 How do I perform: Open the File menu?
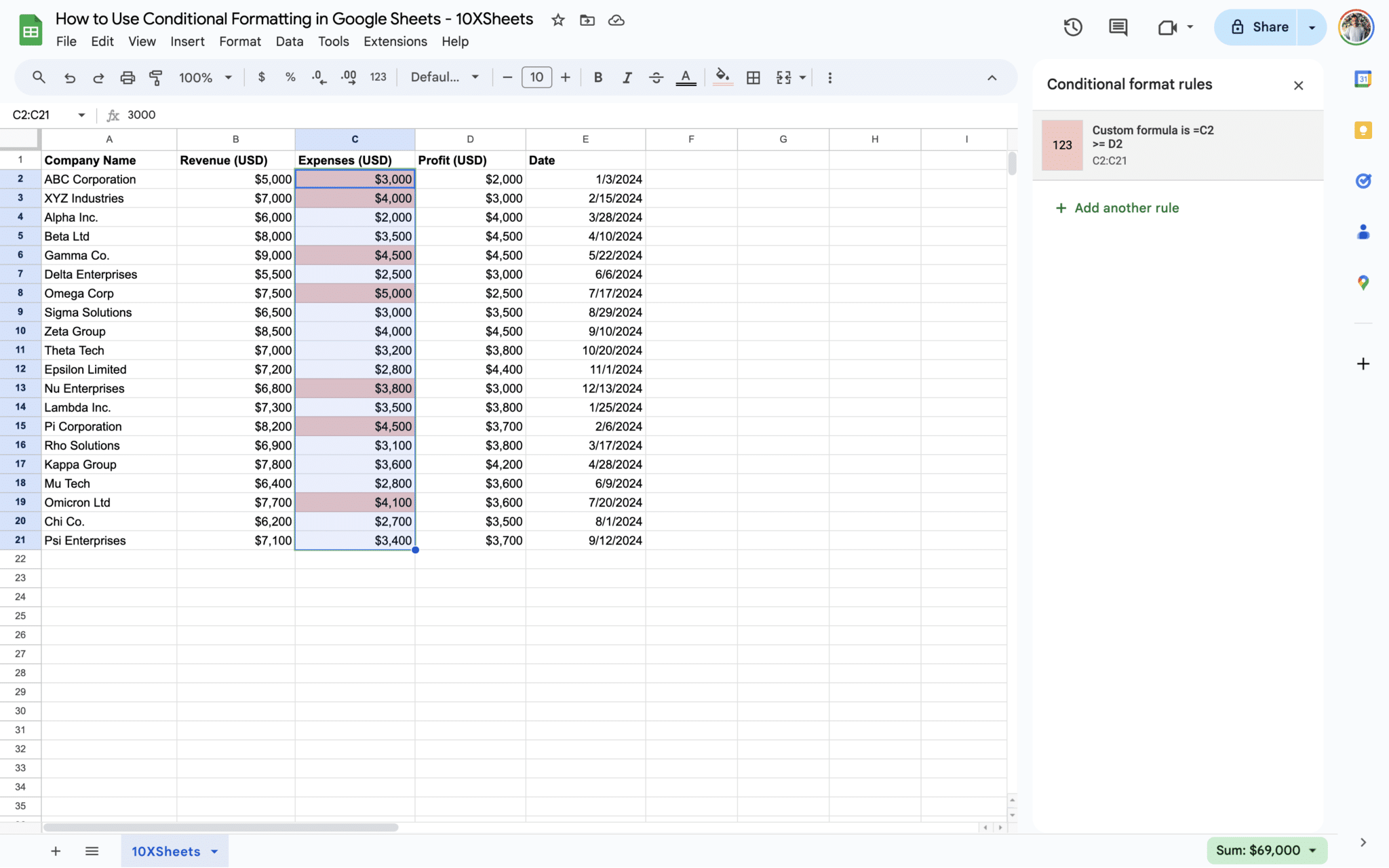[x=66, y=41]
